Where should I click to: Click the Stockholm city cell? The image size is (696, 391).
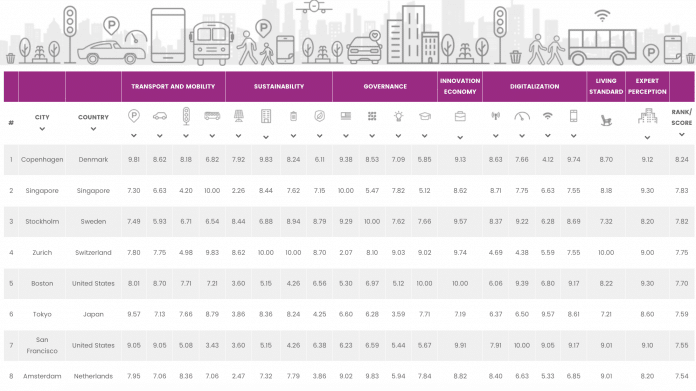(42, 221)
